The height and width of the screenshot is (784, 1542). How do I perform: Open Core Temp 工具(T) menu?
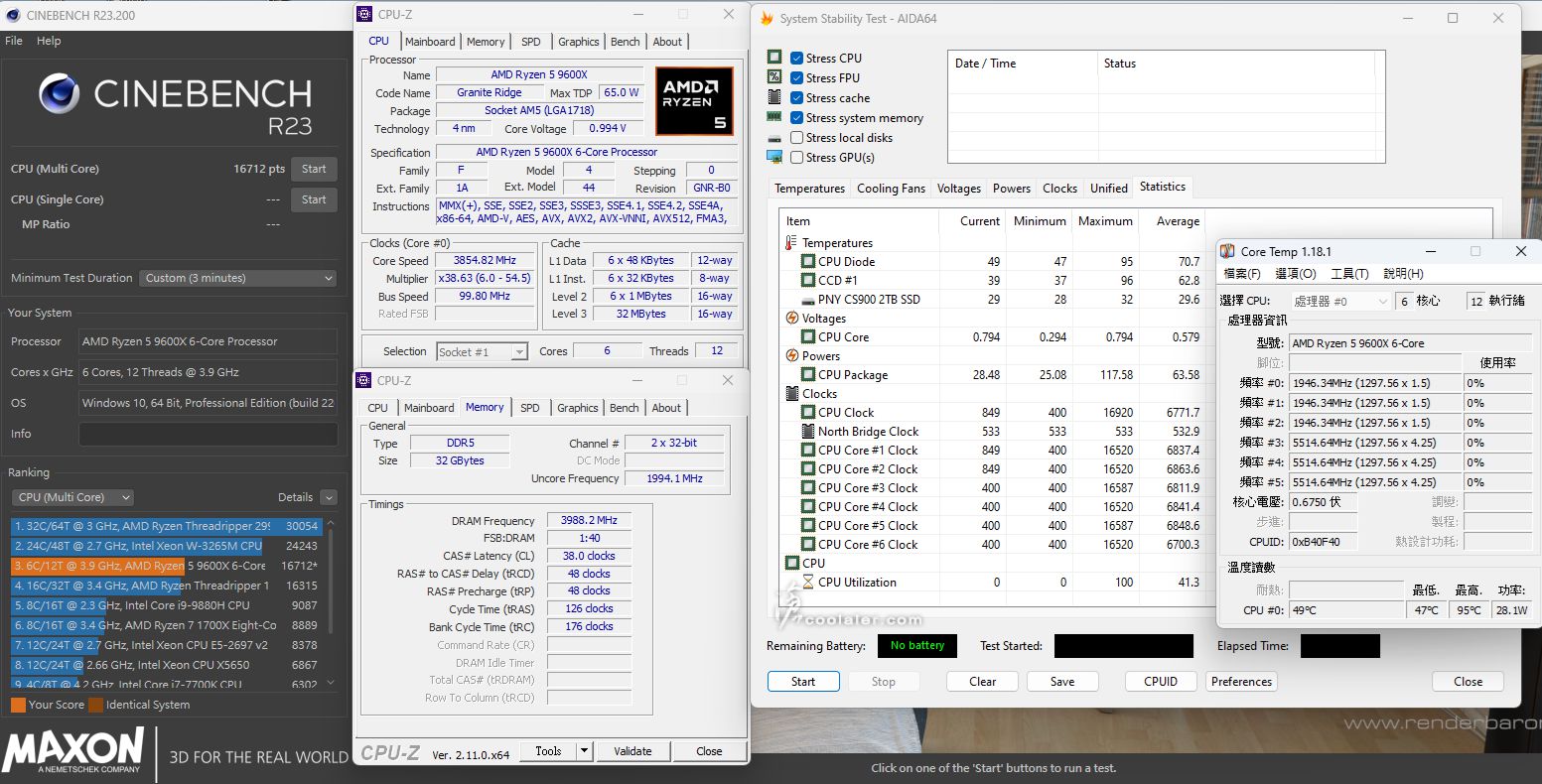1349,274
